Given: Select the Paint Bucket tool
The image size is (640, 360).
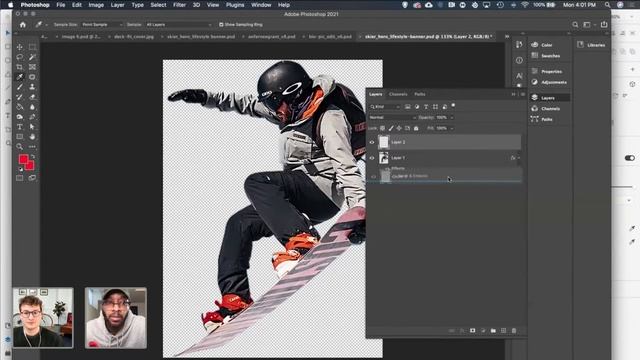Looking at the screenshot, I should [20, 107].
